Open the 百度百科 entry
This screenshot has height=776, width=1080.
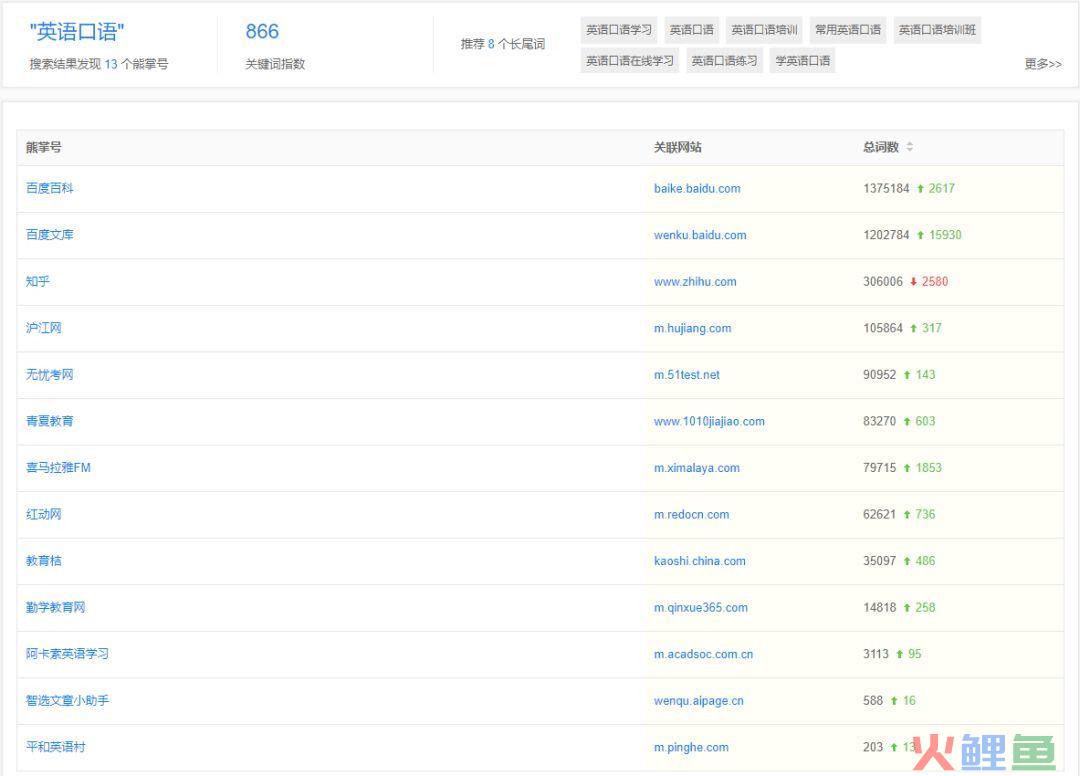(50, 188)
